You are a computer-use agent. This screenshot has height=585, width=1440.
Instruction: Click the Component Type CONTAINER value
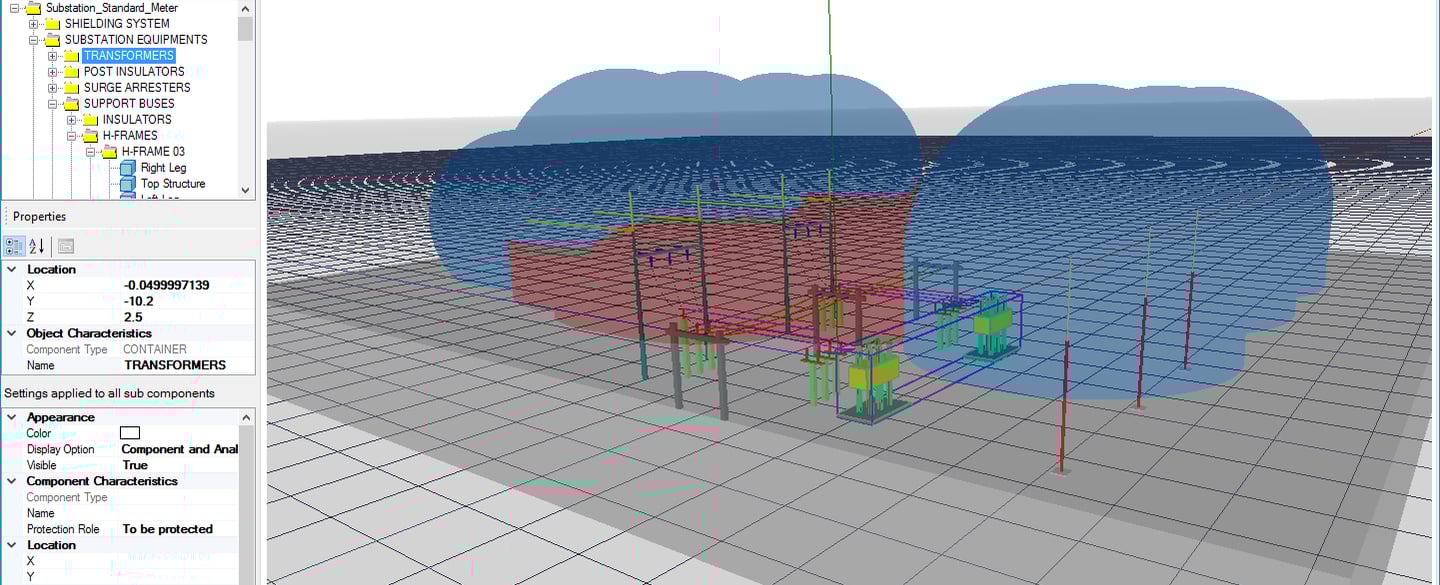187,349
